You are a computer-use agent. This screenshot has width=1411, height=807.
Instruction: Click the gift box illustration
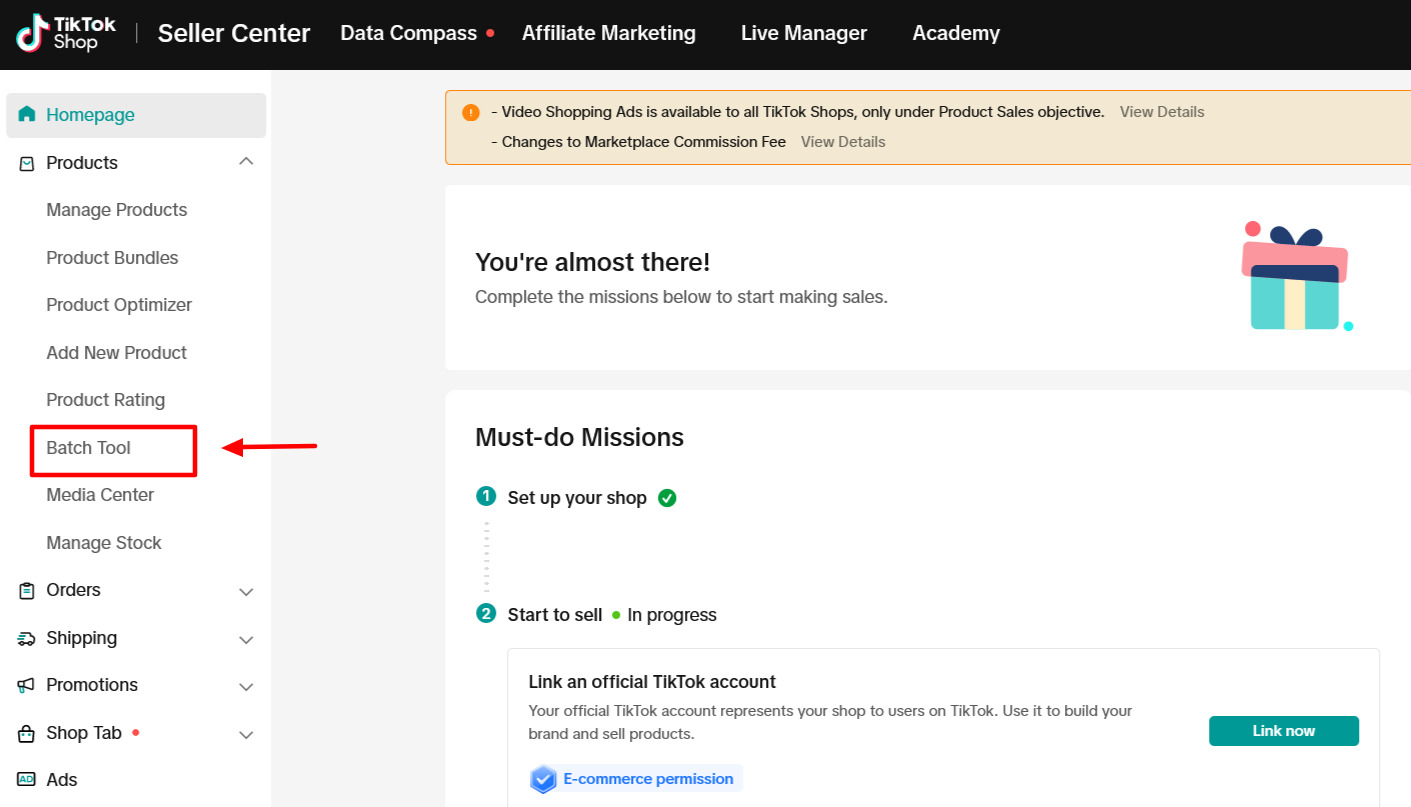tap(1296, 277)
